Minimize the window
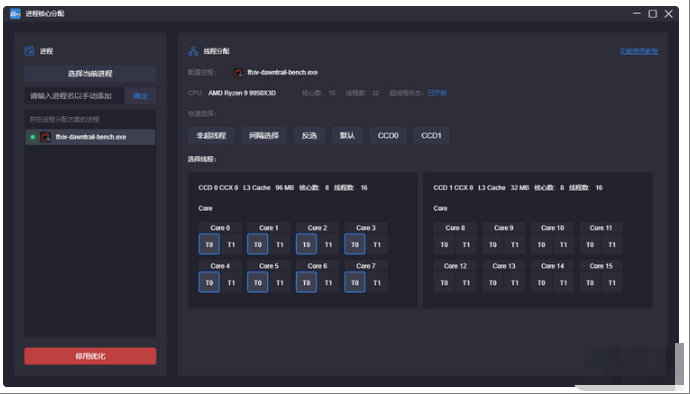Screen dimensions: 690x394 tap(637, 14)
